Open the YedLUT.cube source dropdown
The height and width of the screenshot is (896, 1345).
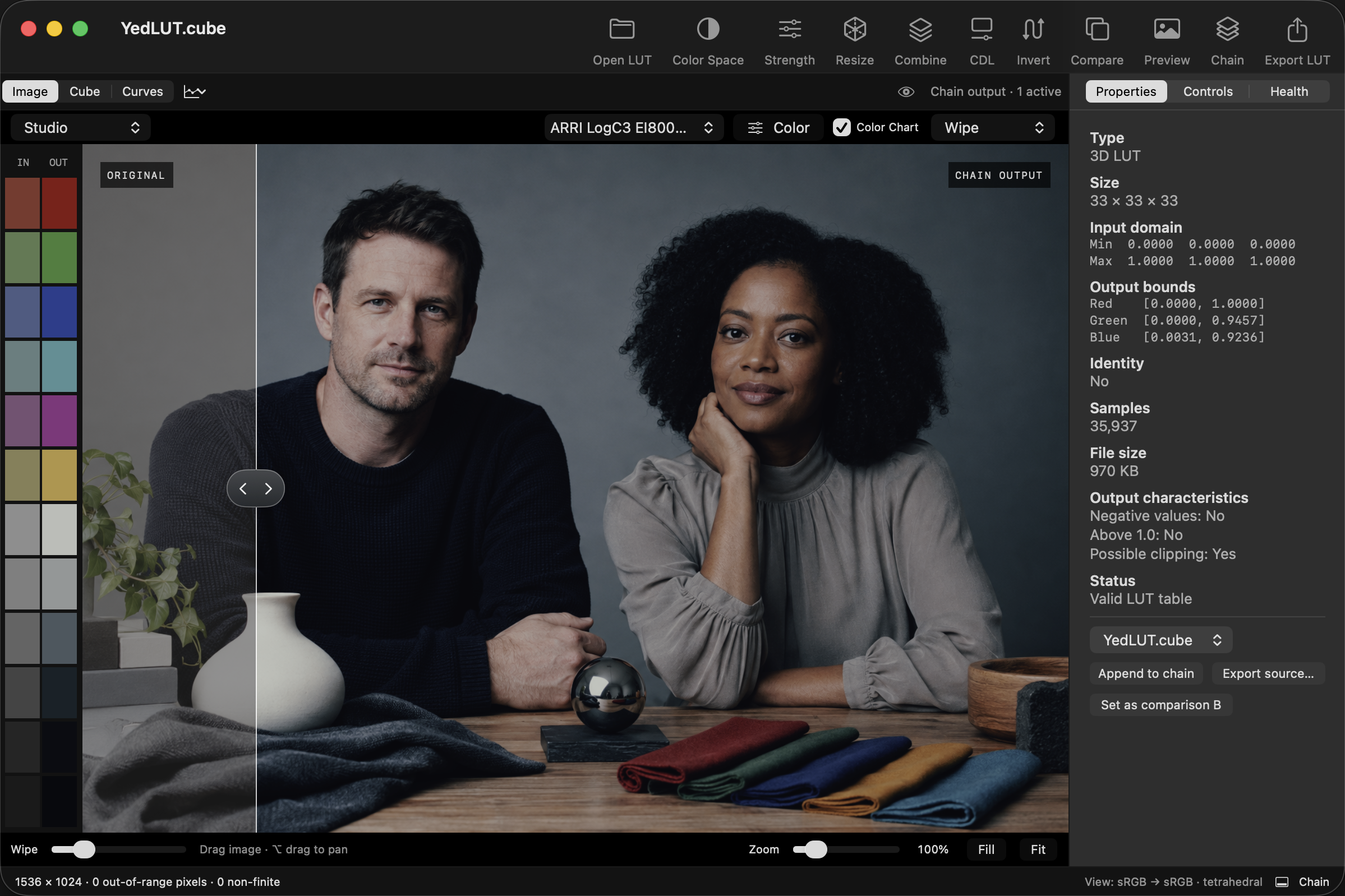[x=1160, y=640]
